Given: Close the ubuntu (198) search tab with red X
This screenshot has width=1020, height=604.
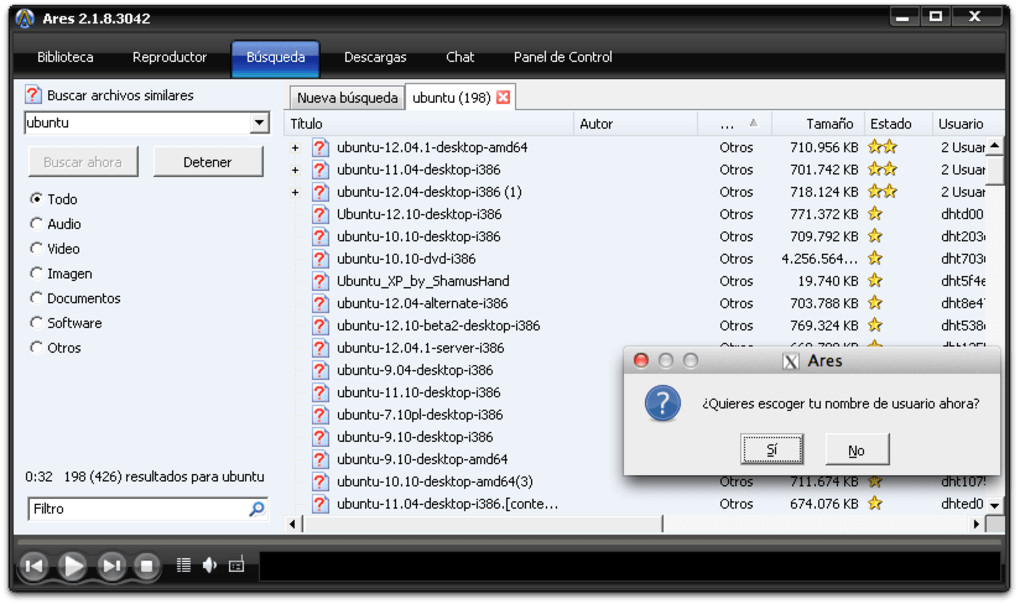Looking at the screenshot, I should pyautogui.click(x=503, y=98).
